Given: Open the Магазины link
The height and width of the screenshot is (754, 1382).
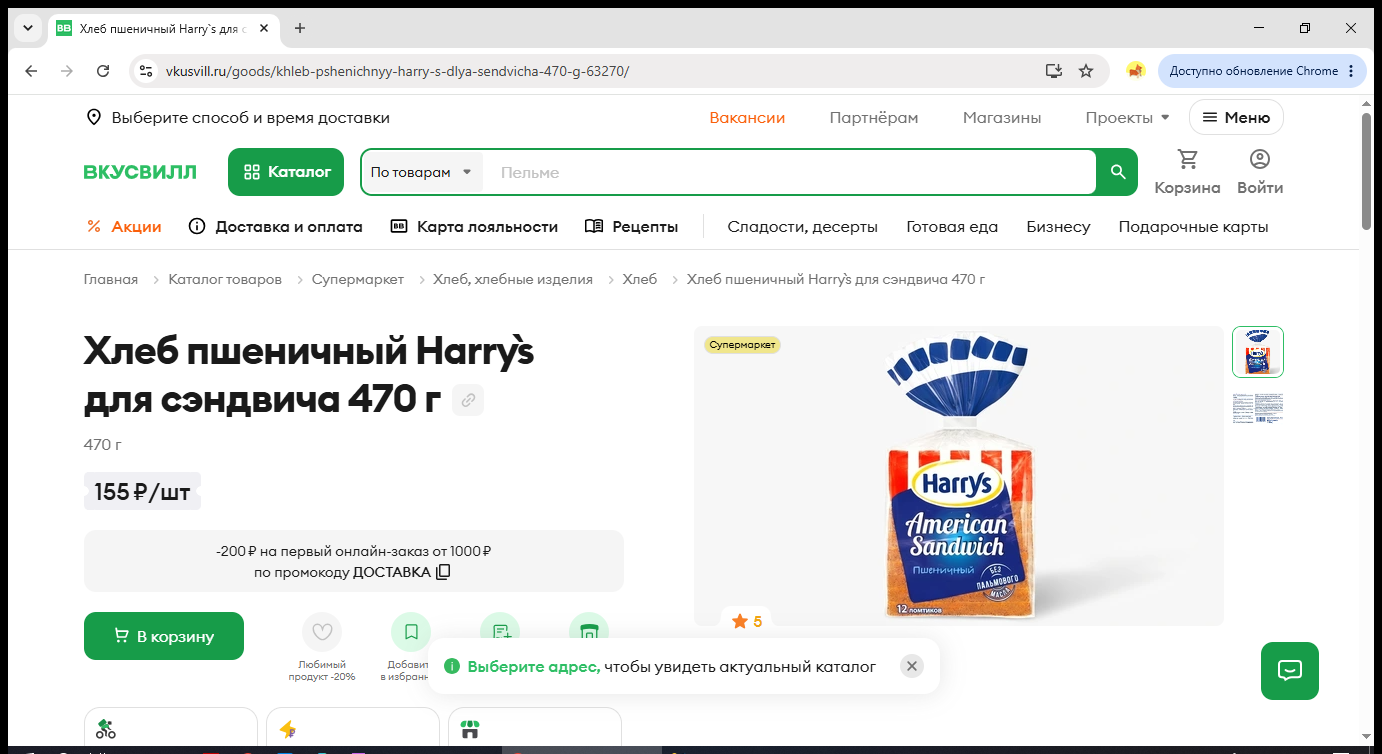Looking at the screenshot, I should click(x=1002, y=118).
